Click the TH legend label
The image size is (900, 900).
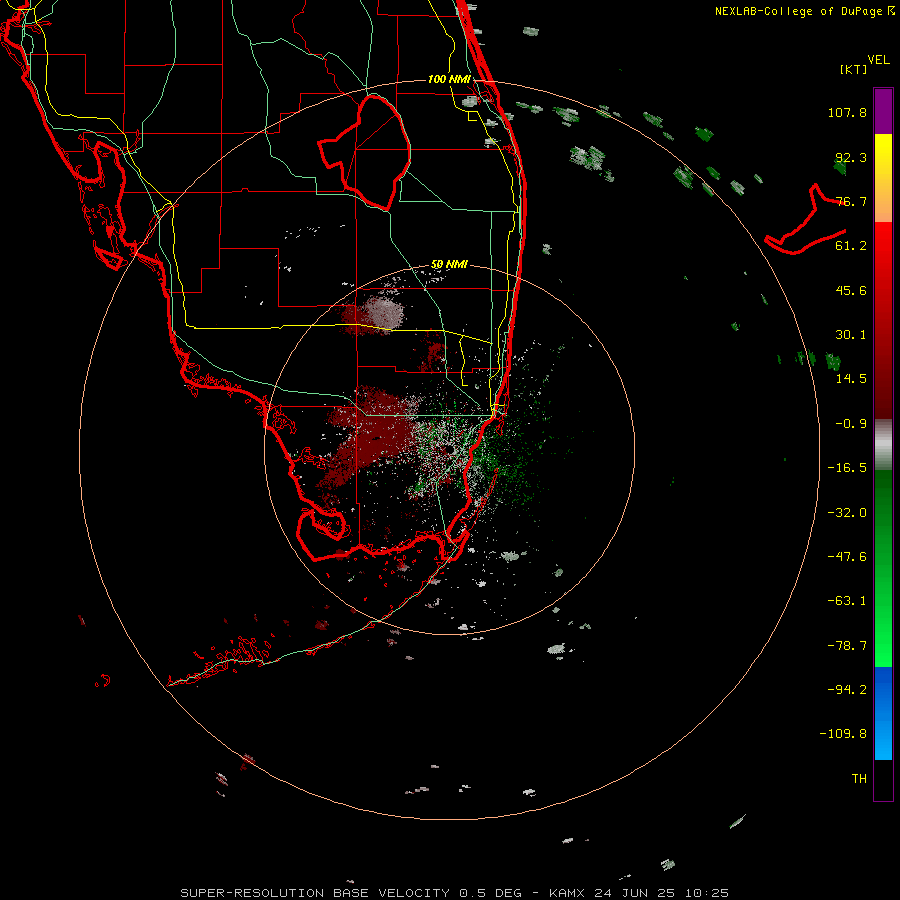(859, 779)
